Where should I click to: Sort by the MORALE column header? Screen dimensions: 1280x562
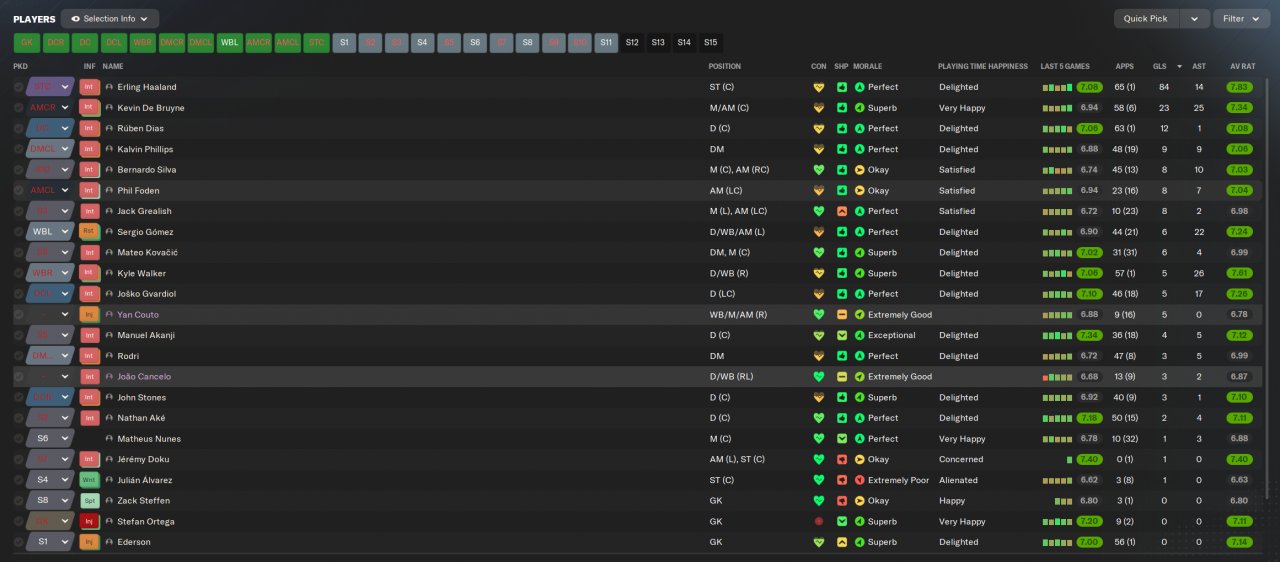[869, 66]
